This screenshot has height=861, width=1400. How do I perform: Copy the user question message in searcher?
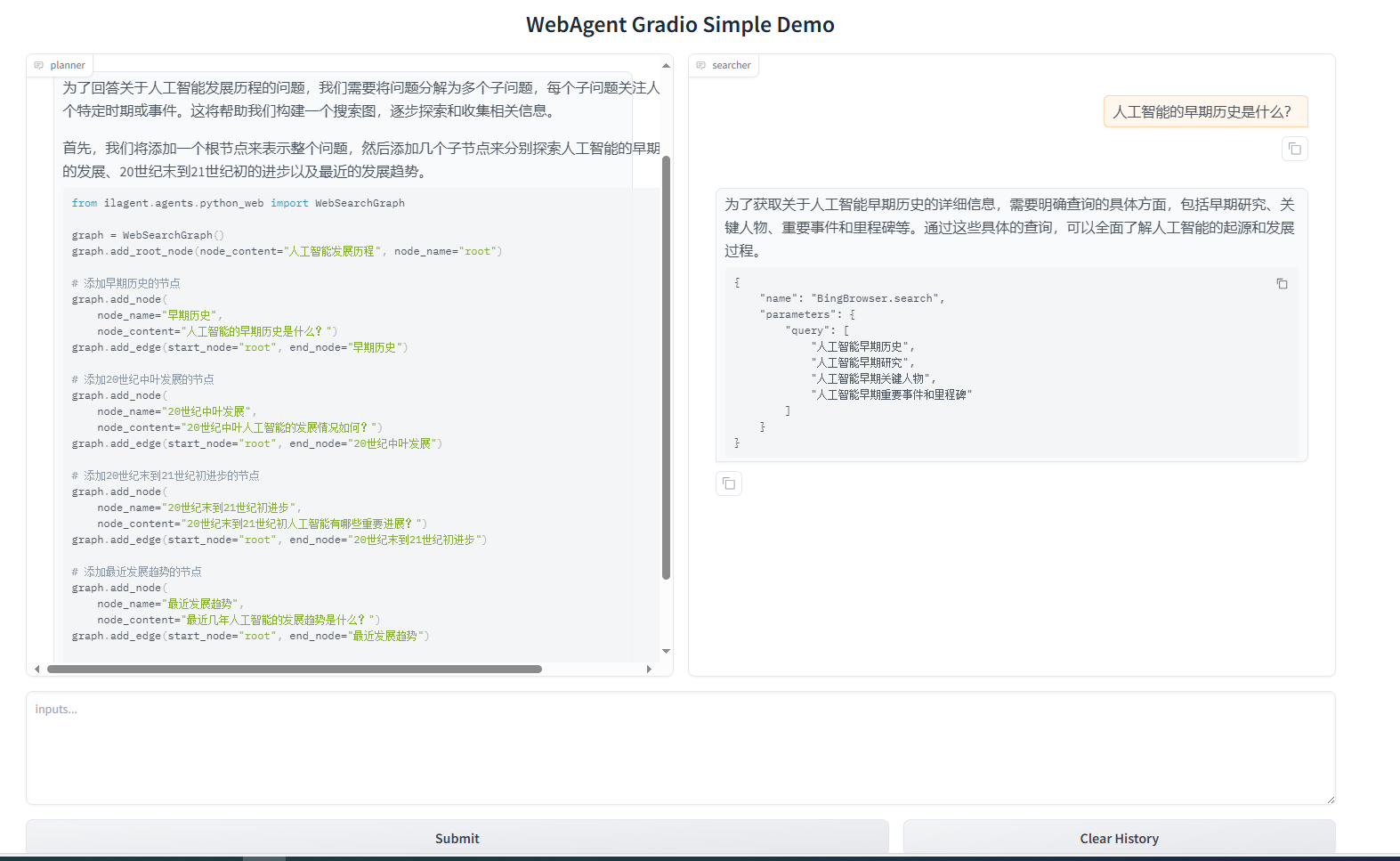[1295, 149]
